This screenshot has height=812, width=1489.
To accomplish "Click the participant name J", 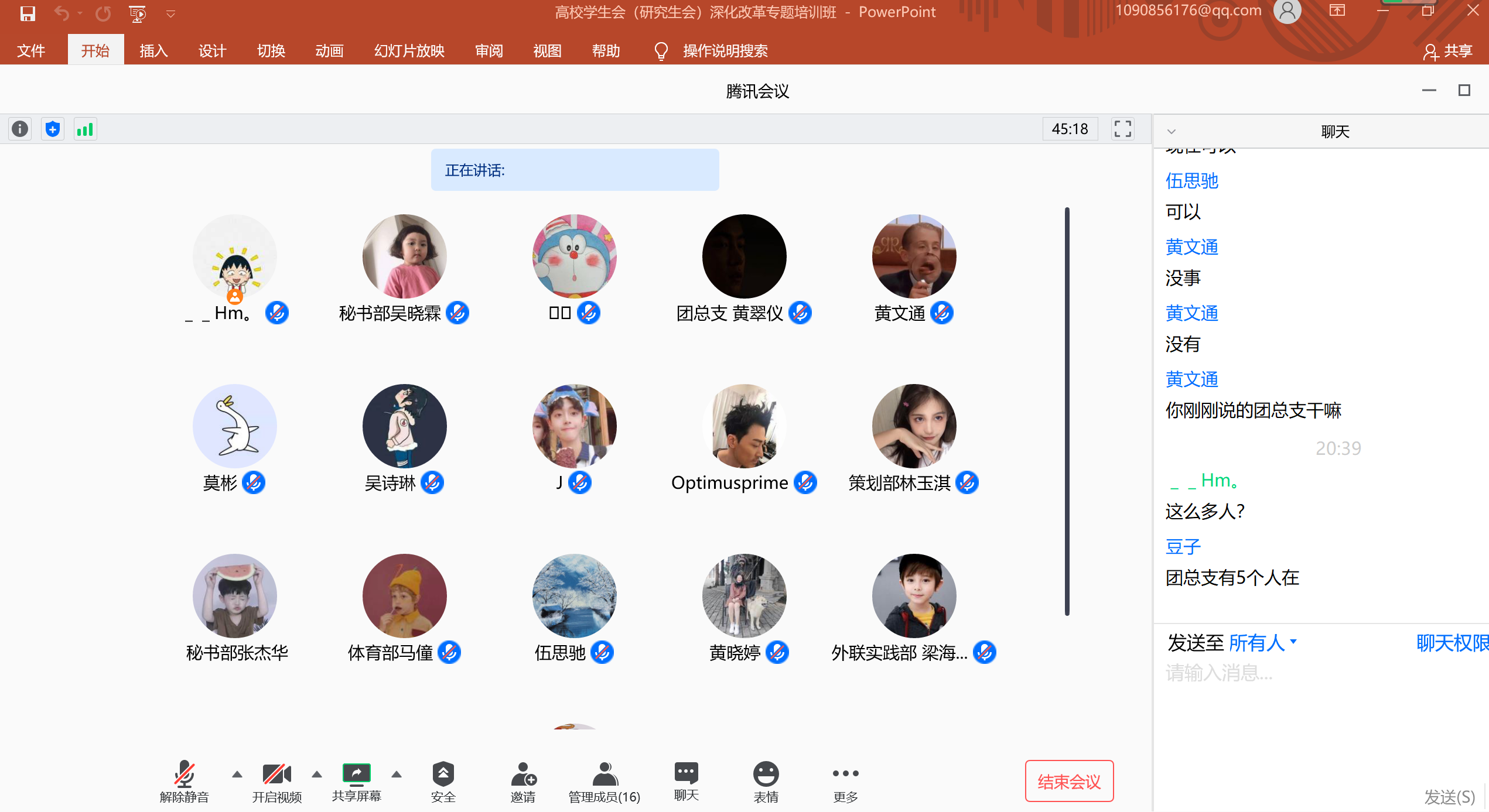I will [x=559, y=482].
